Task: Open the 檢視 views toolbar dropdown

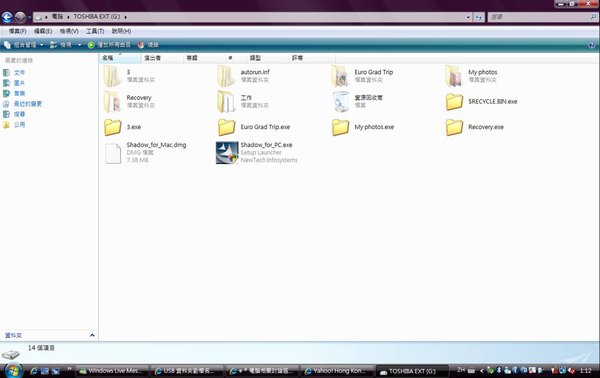Action: tap(80, 45)
